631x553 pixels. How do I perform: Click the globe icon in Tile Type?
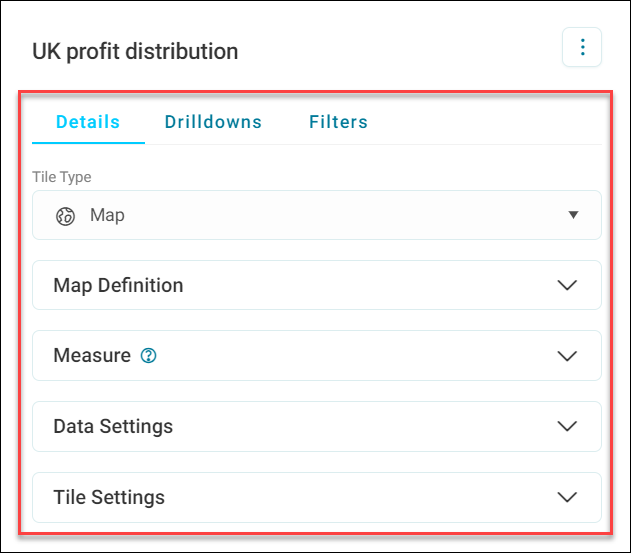[65, 217]
